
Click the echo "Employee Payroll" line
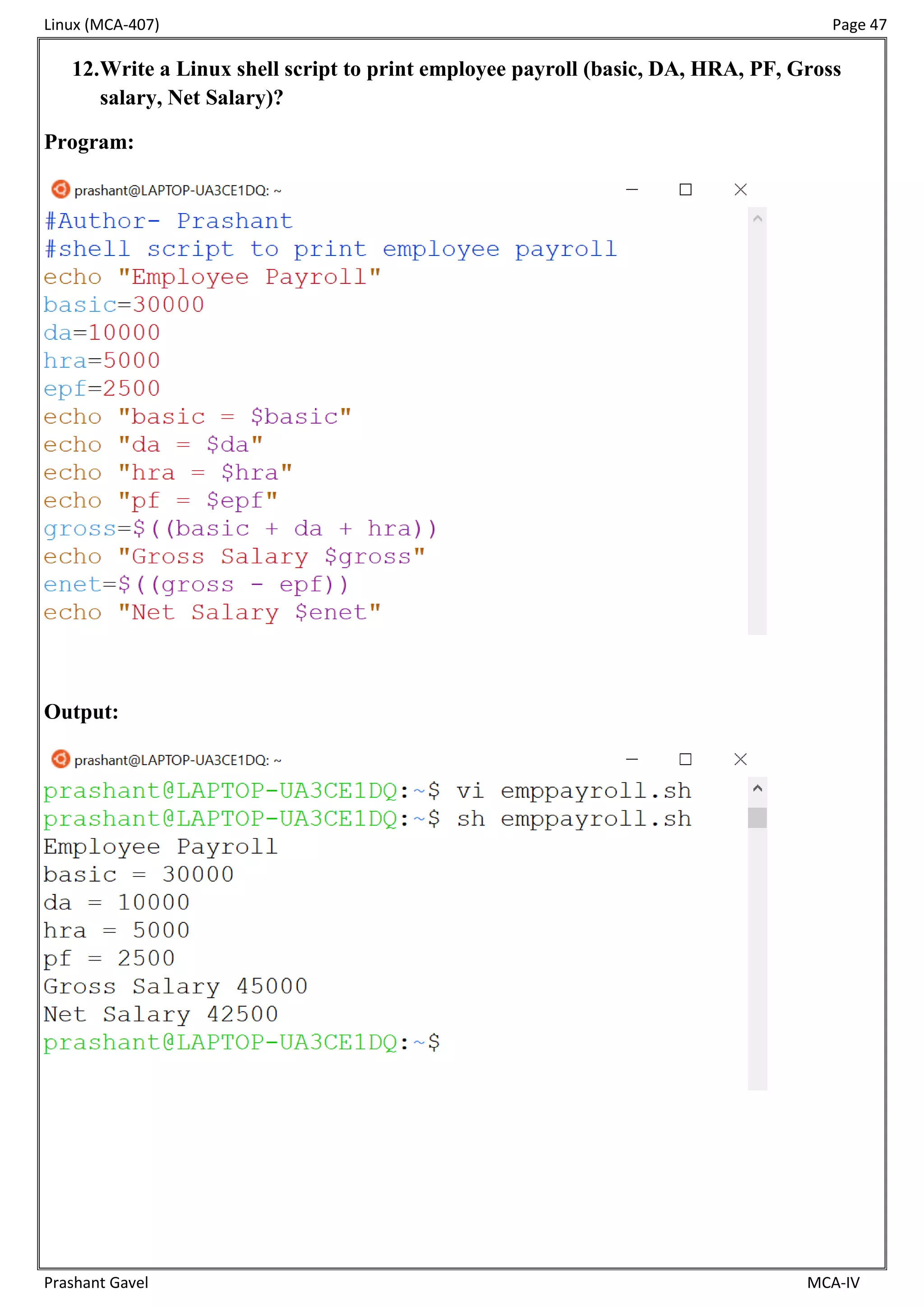[212, 277]
